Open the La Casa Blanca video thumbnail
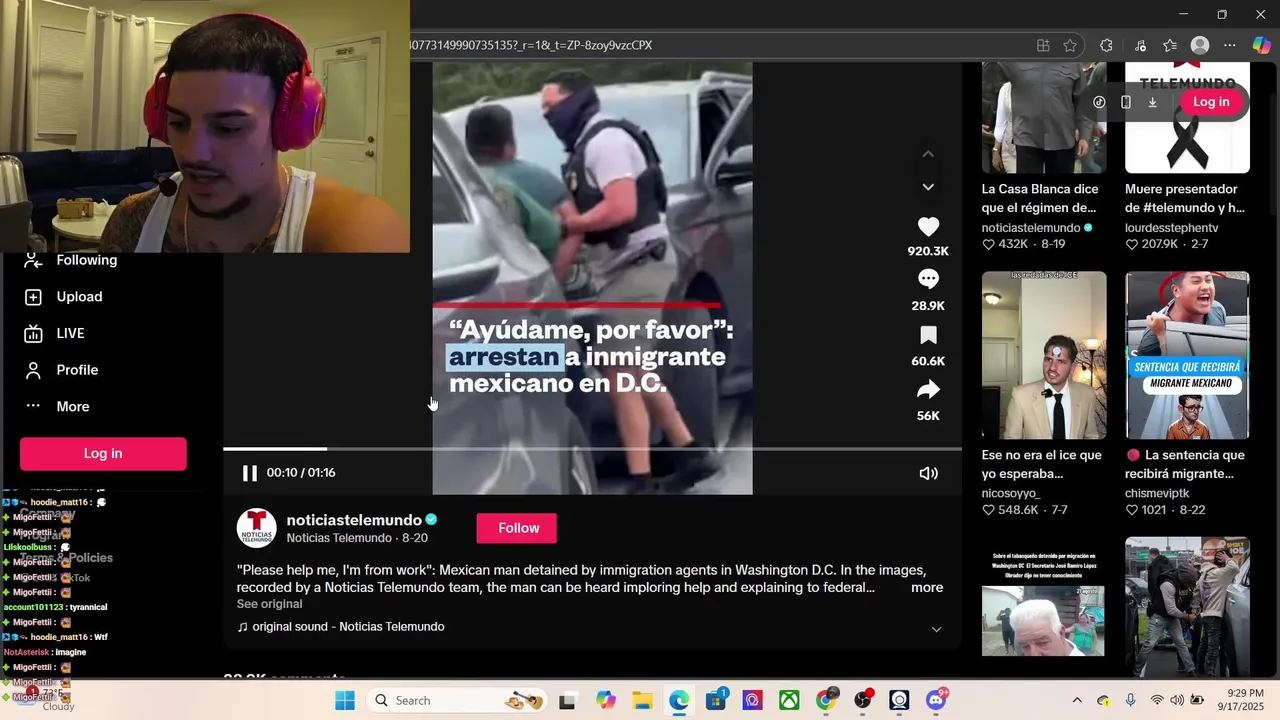 click(1044, 117)
